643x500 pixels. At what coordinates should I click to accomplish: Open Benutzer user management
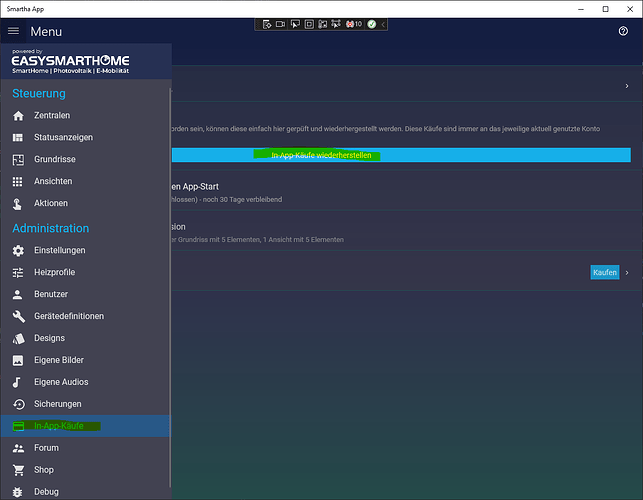pyautogui.click(x=51, y=294)
